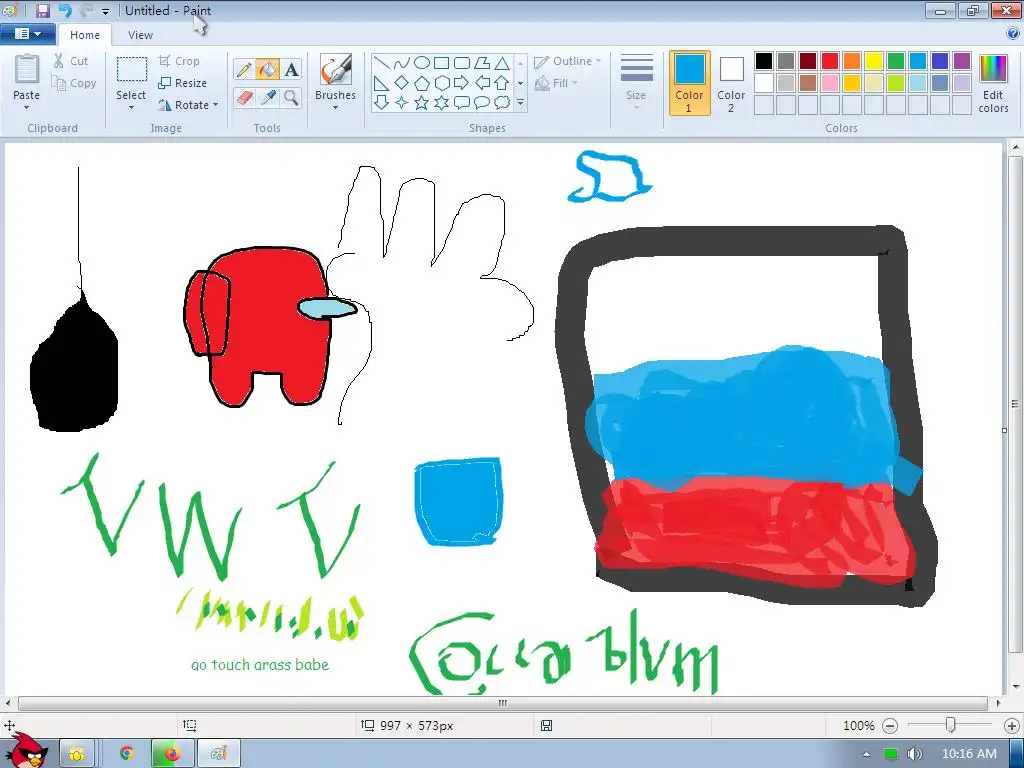Select the Color picker eyedropper tool
This screenshot has height=768, width=1024.
point(267,97)
